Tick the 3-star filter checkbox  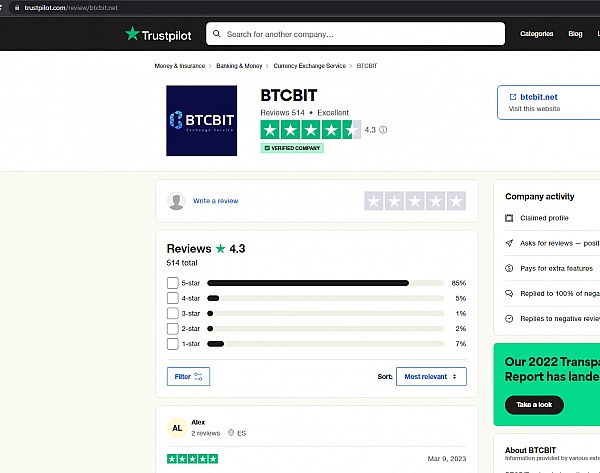point(173,314)
